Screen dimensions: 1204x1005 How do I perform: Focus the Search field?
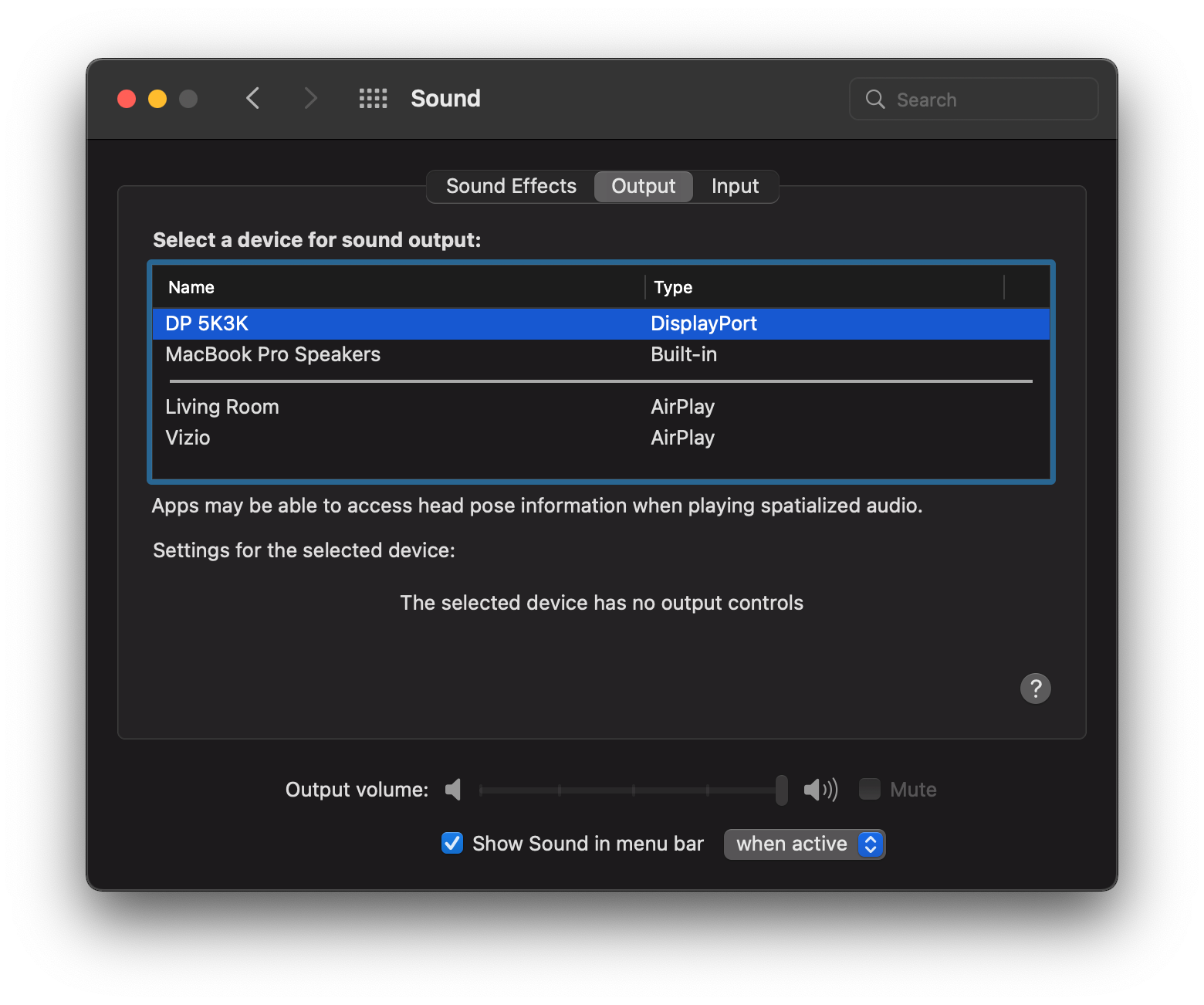pos(974,99)
